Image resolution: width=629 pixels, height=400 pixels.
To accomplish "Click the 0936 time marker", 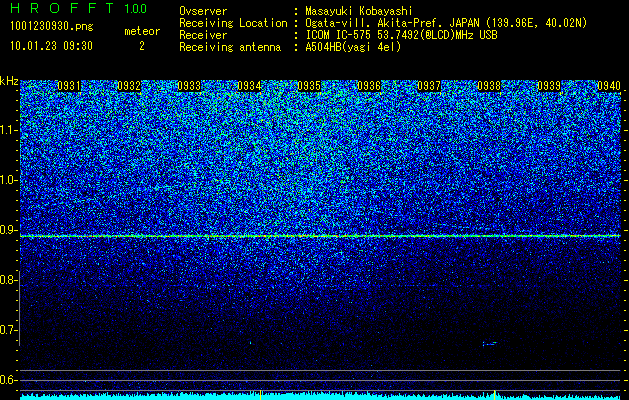I will point(369,86).
